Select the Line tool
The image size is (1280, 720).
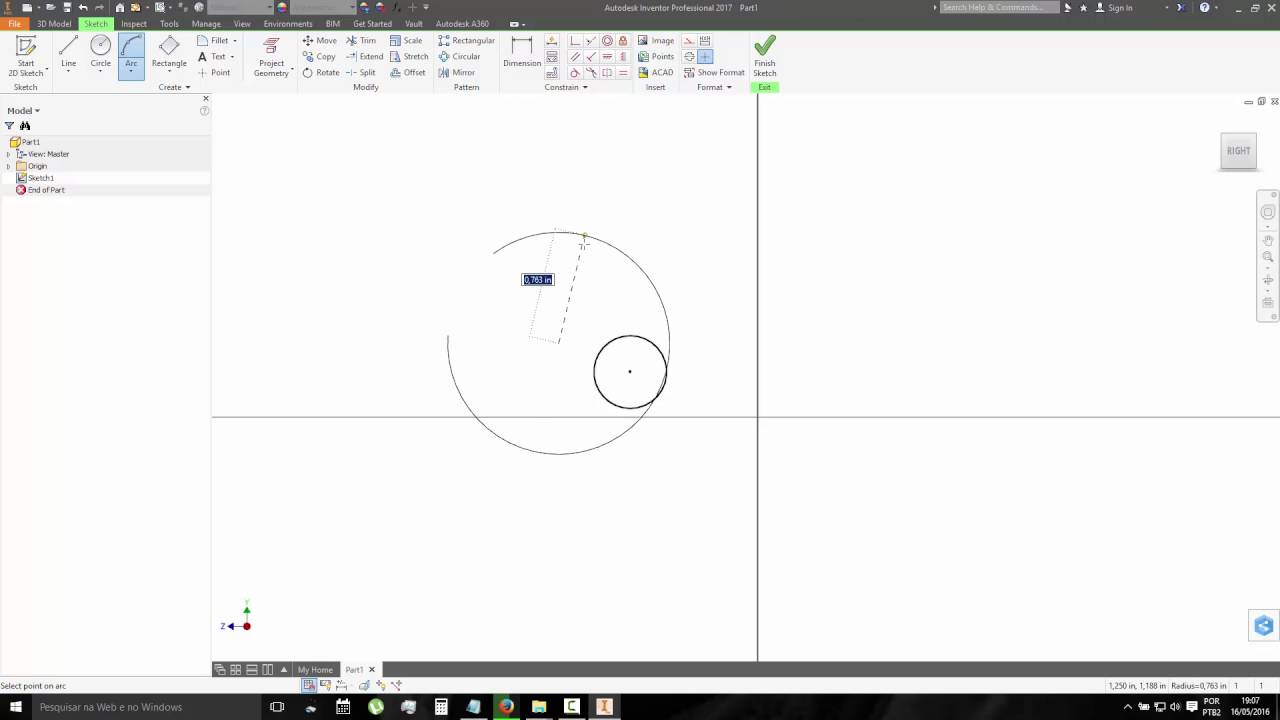point(68,53)
